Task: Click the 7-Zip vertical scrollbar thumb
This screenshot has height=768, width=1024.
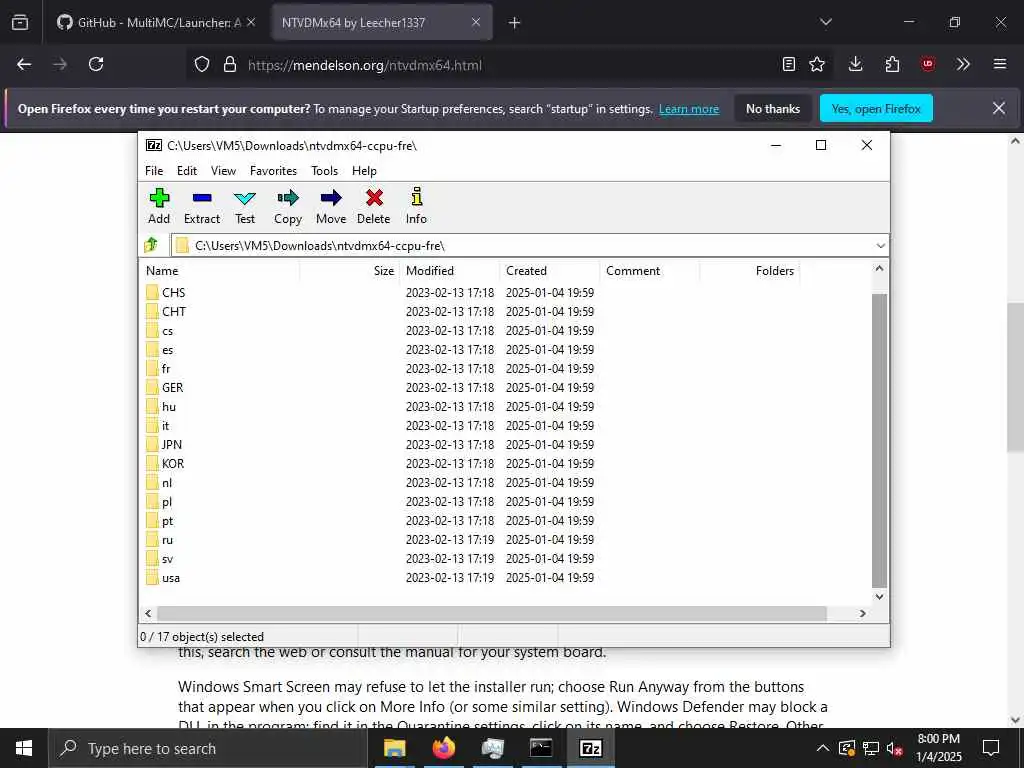Action: click(879, 441)
